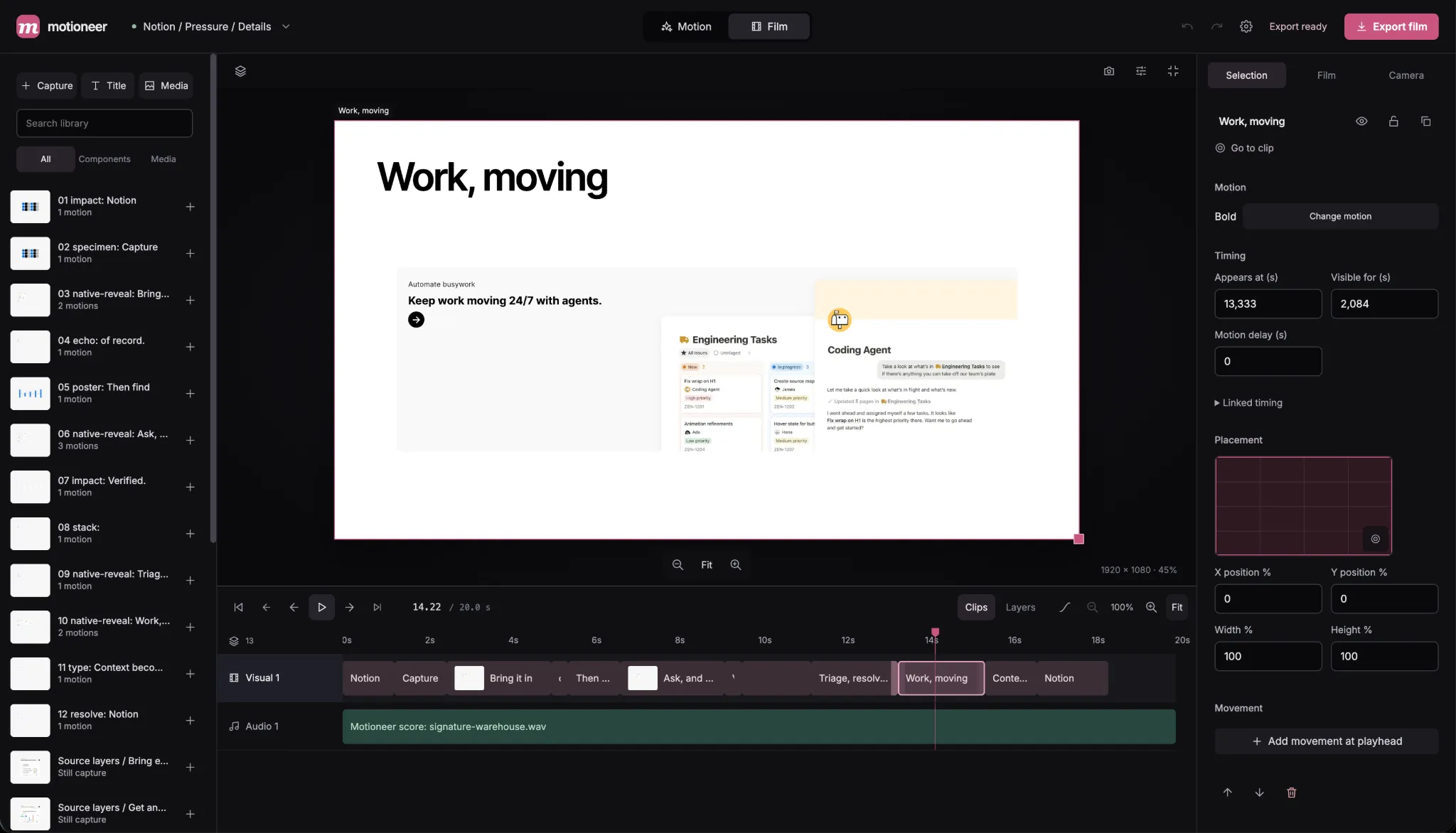The height and width of the screenshot is (833, 1456).
Task: Open the project name dropdown chevron
Action: point(286,26)
